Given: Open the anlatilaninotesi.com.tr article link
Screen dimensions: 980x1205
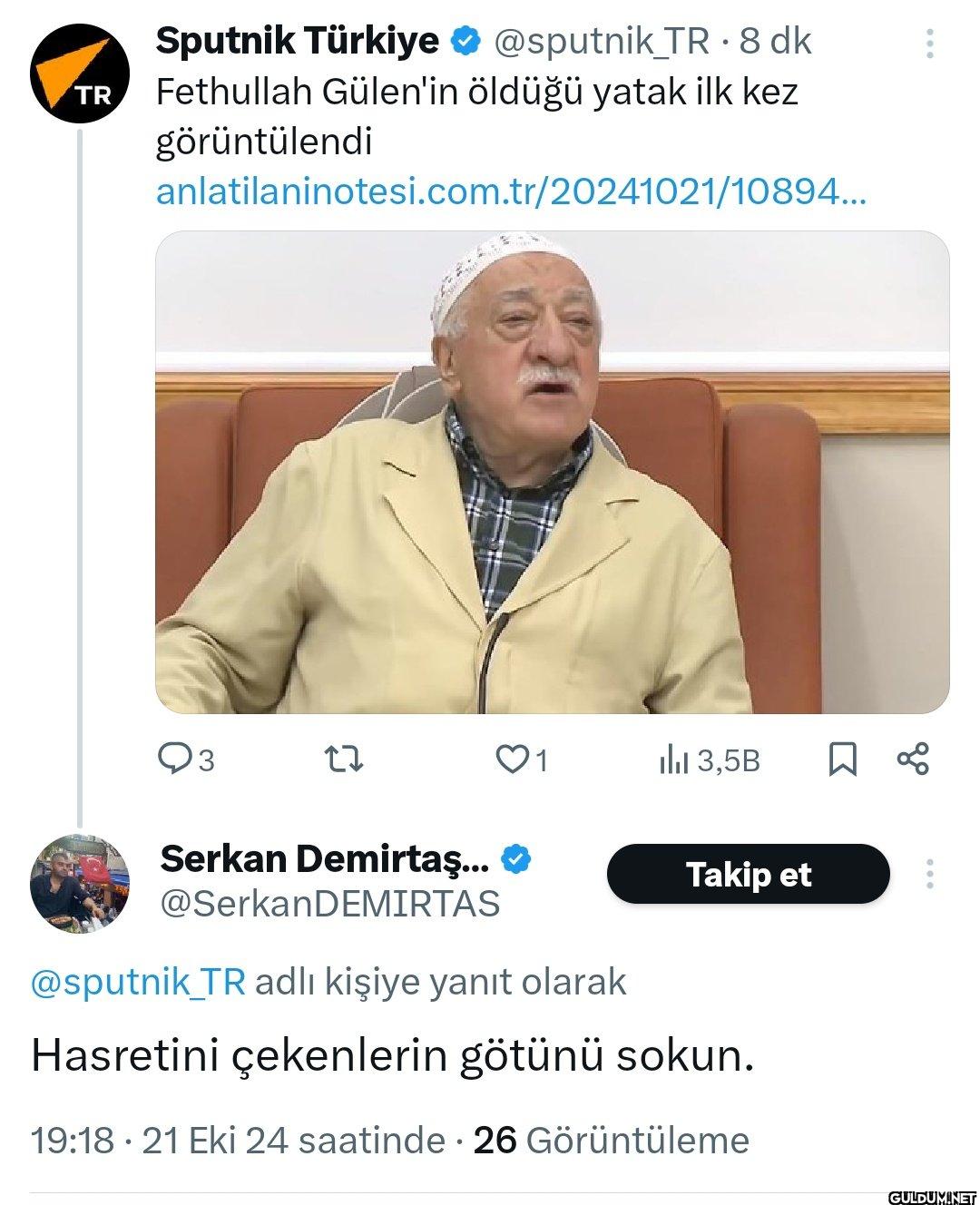Looking at the screenshot, I should pos(511,191).
